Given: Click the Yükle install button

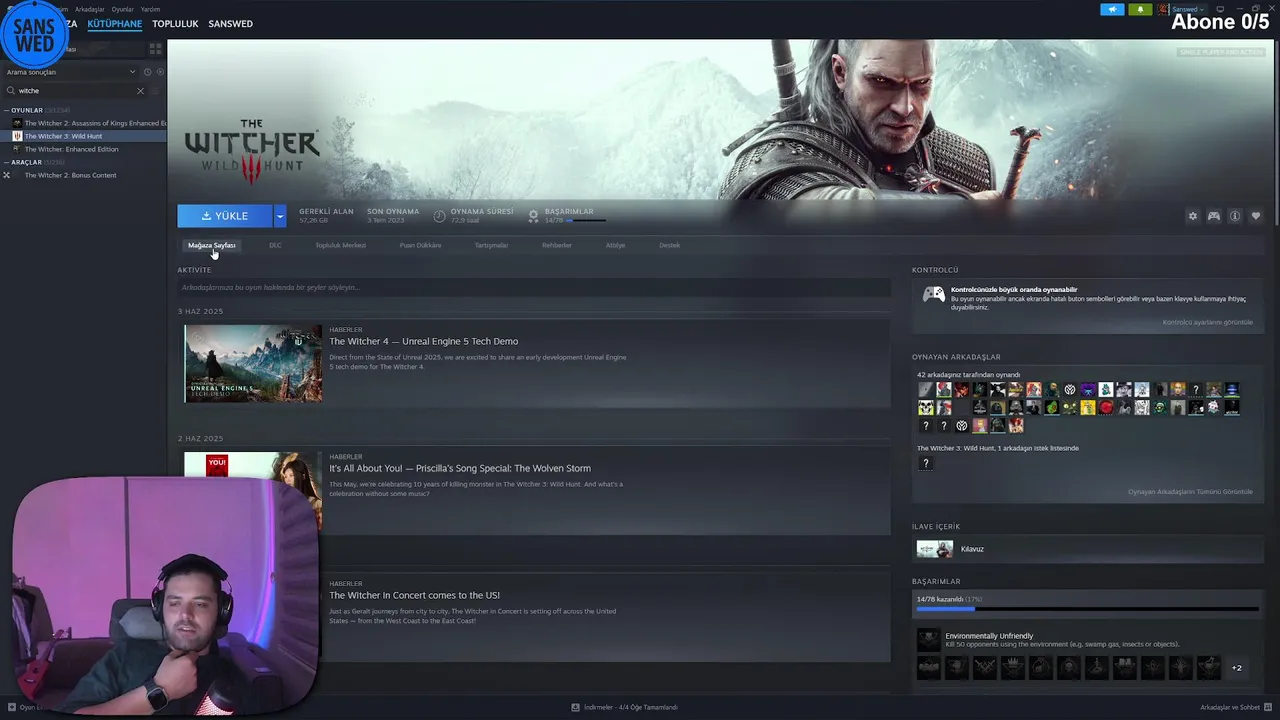Looking at the screenshot, I should click(x=225, y=216).
